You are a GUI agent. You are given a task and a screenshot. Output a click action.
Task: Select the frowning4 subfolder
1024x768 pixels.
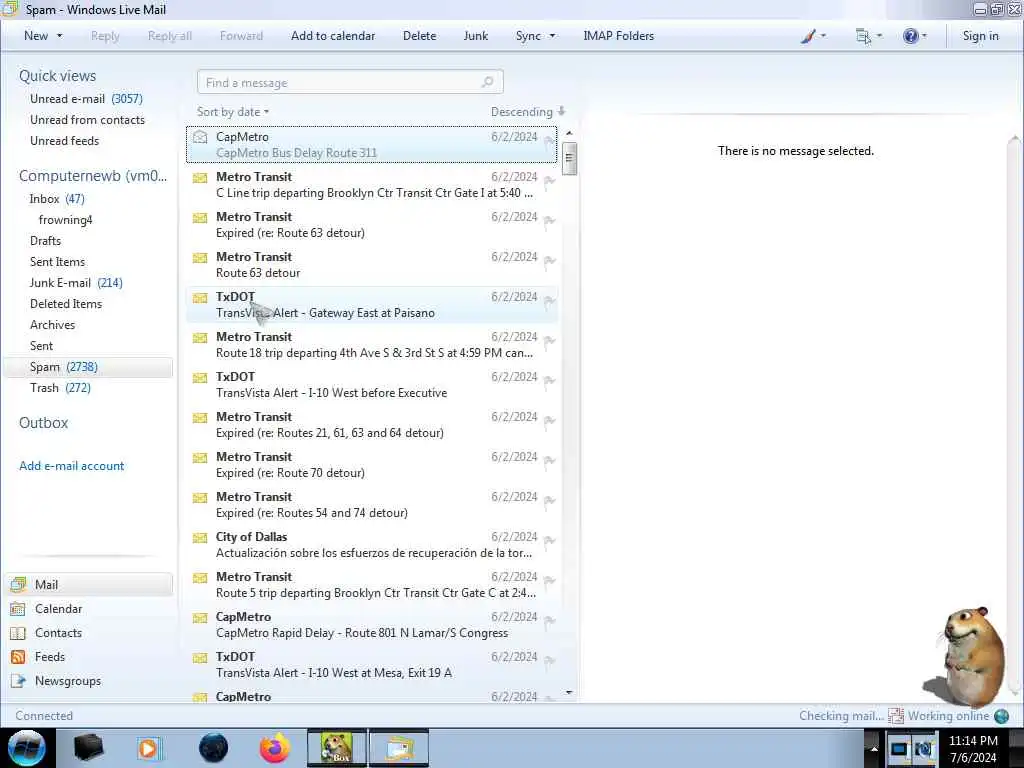[x=65, y=219]
